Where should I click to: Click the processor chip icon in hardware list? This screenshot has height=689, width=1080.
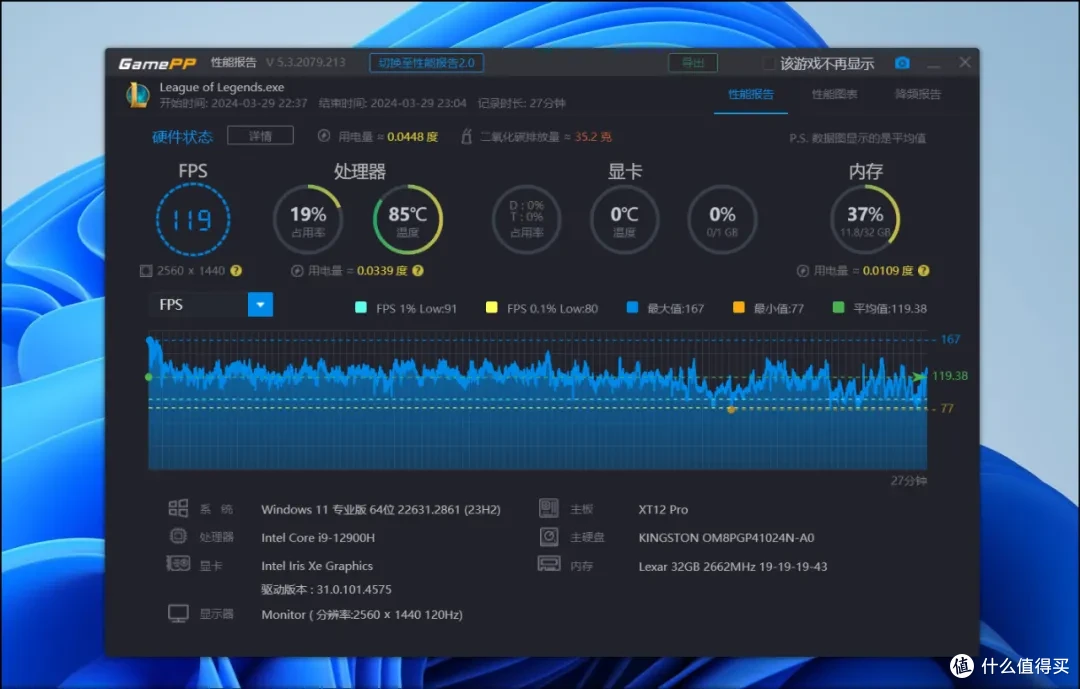coord(178,536)
